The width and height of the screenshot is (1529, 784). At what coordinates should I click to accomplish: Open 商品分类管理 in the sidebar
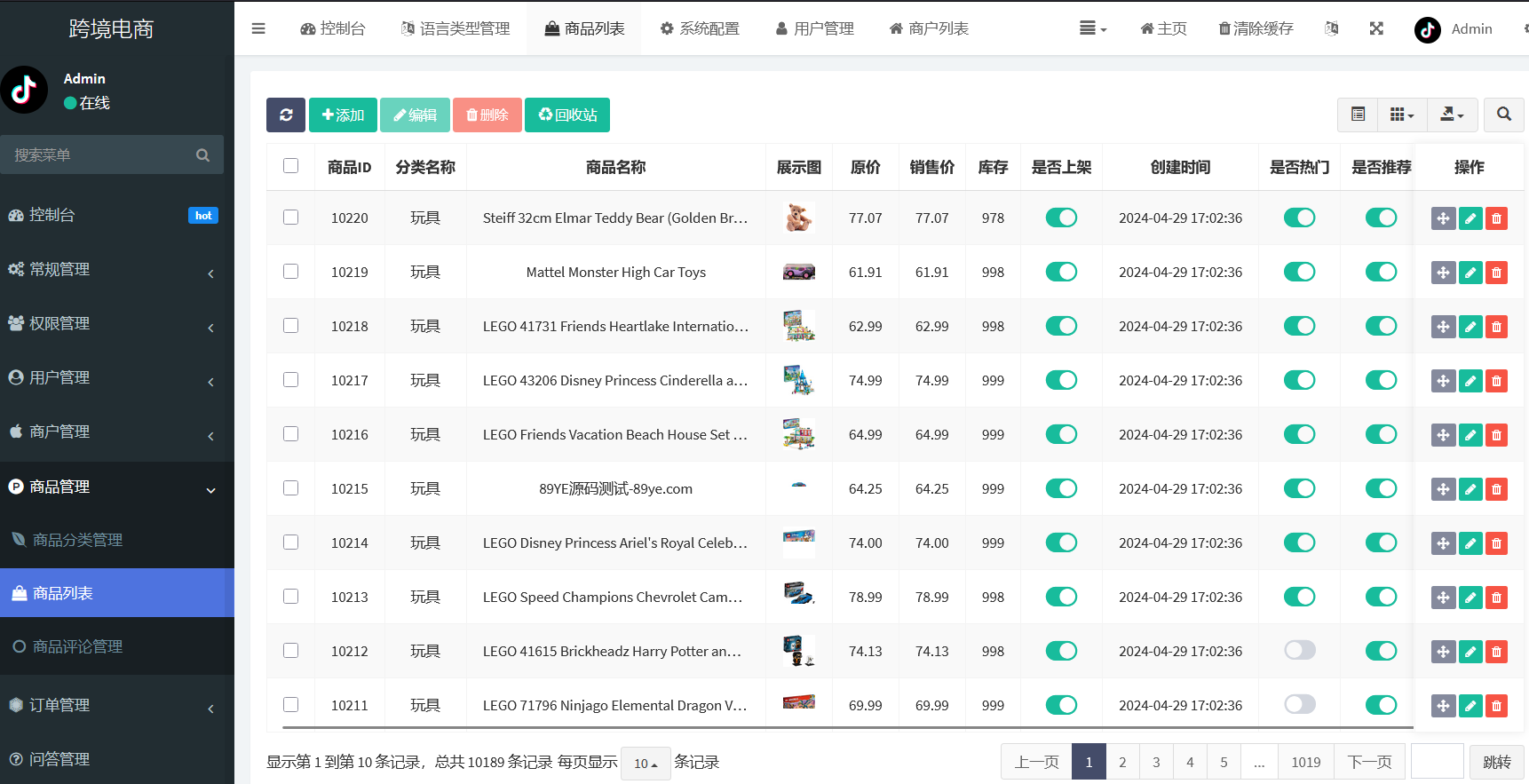(77, 540)
